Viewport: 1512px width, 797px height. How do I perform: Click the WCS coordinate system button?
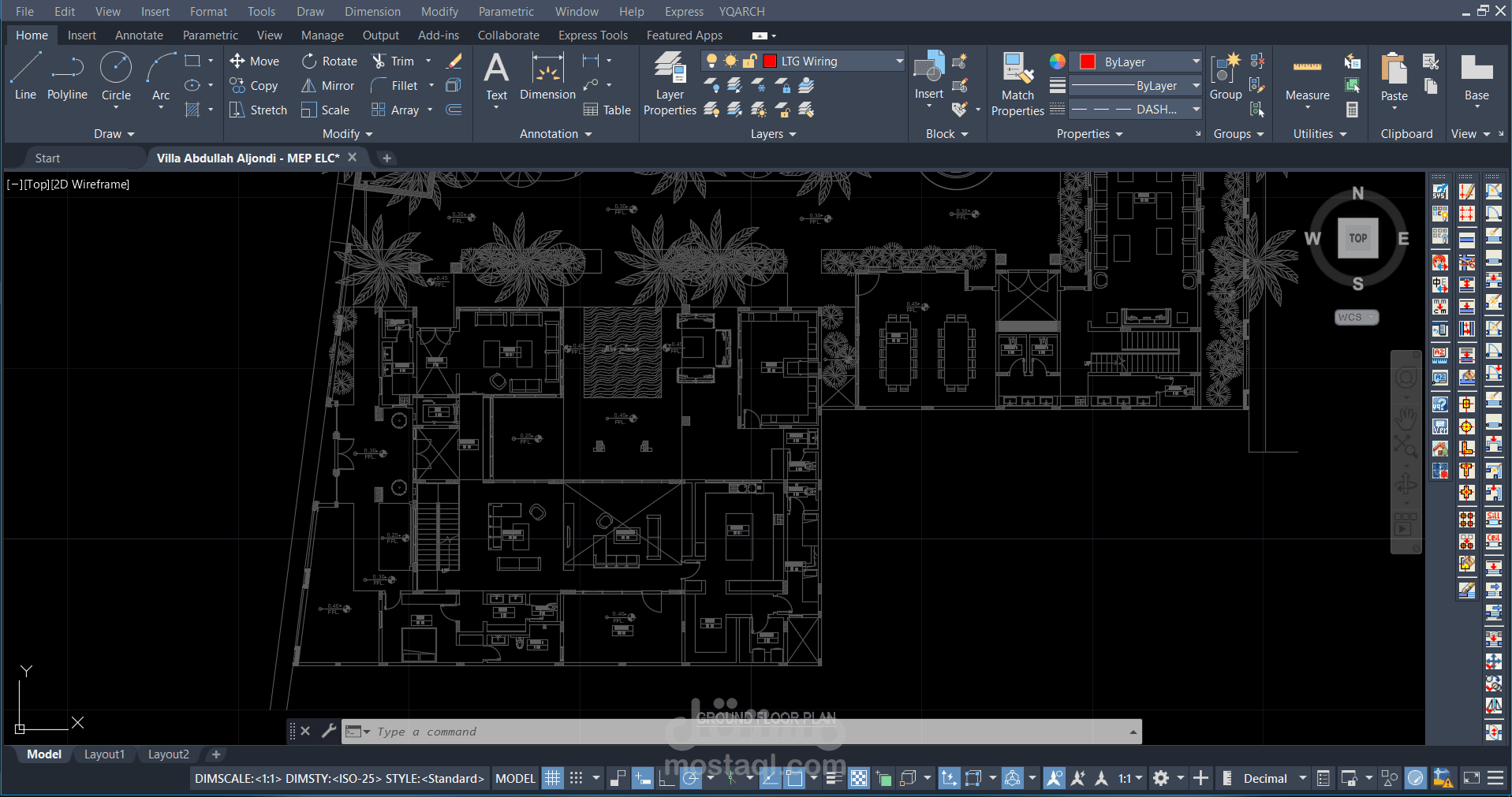pyautogui.click(x=1357, y=317)
